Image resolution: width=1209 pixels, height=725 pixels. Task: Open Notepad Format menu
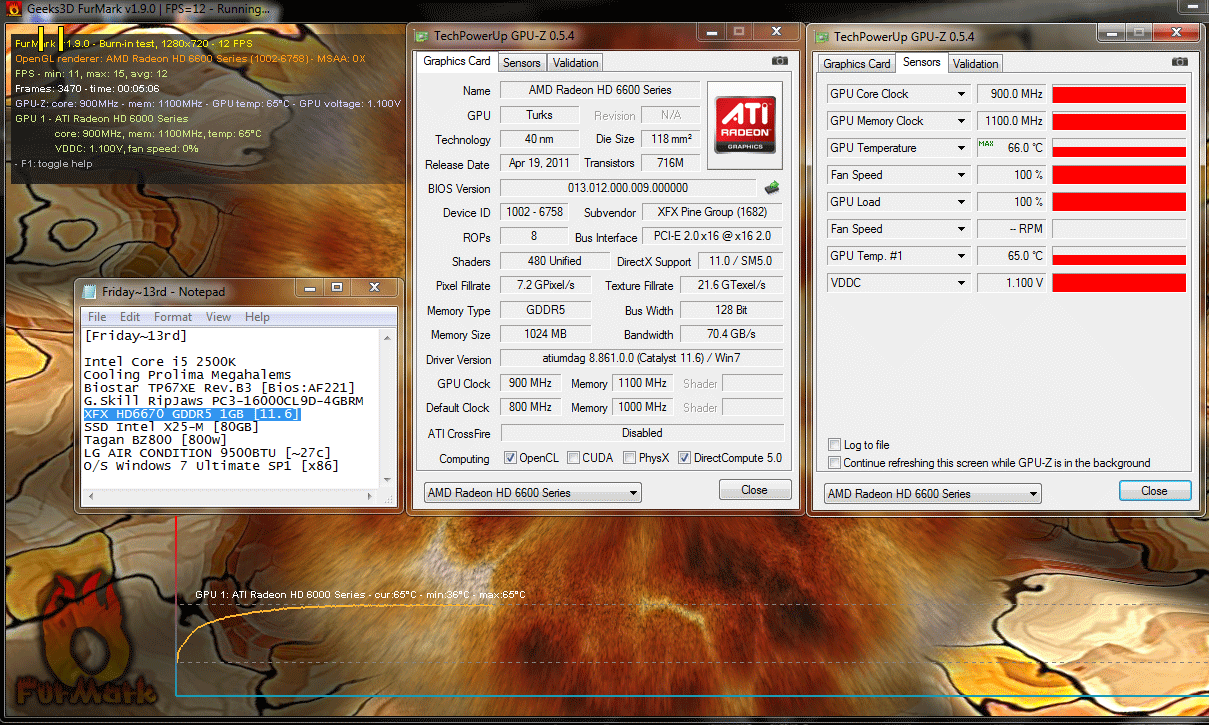point(173,317)
